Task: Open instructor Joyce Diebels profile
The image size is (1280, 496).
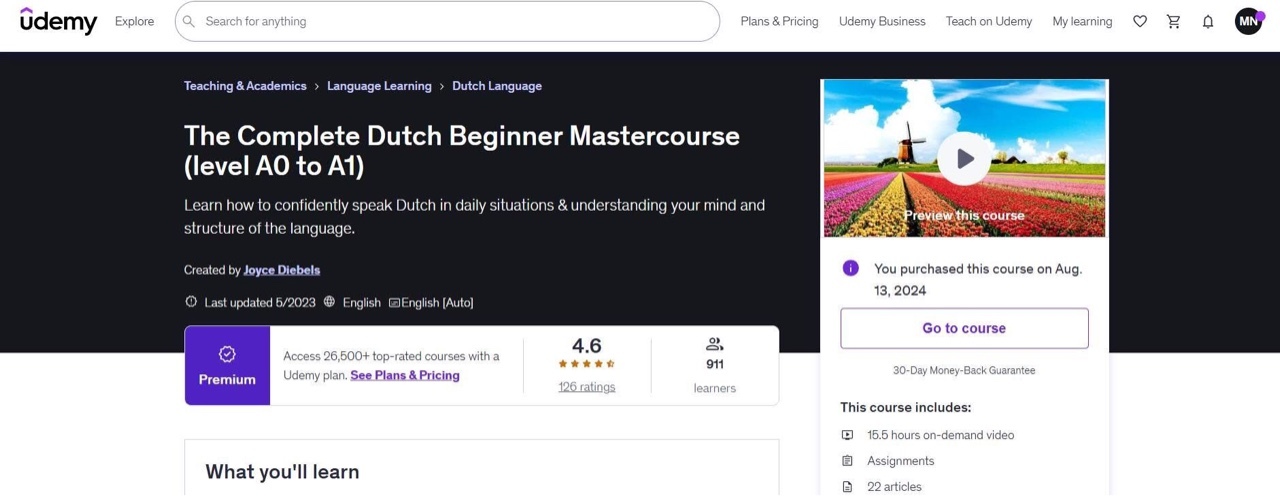Action: point(282,270)
